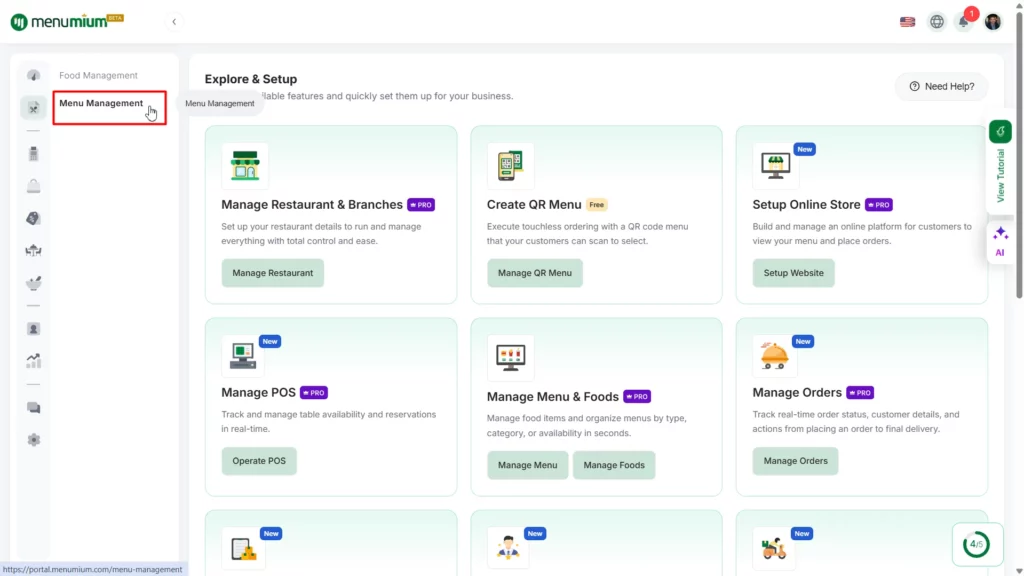Click the Create QR Menu title
Viewport: 1024px width, 576px height.
(x=534, y=205)
